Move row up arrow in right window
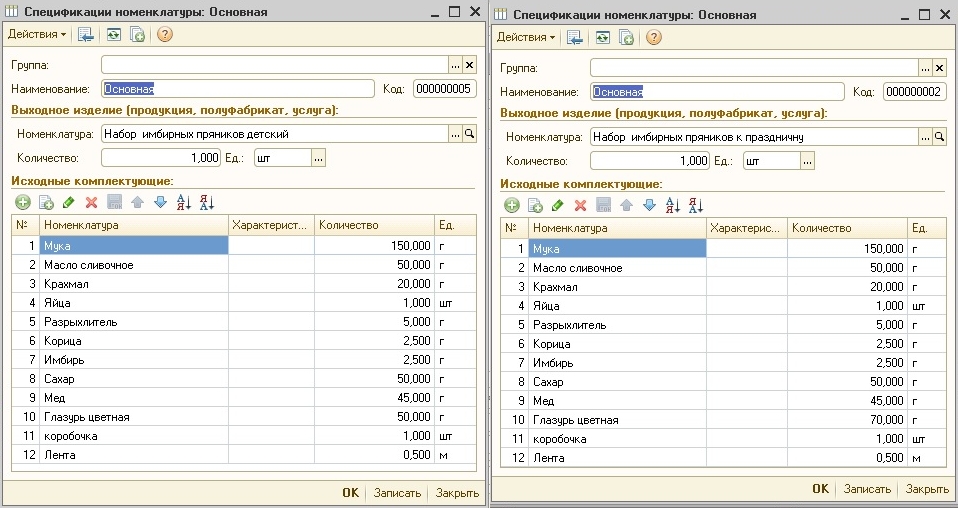Viewport: 958px width, 508px height. pyautogui.click(x=626, y=205)
